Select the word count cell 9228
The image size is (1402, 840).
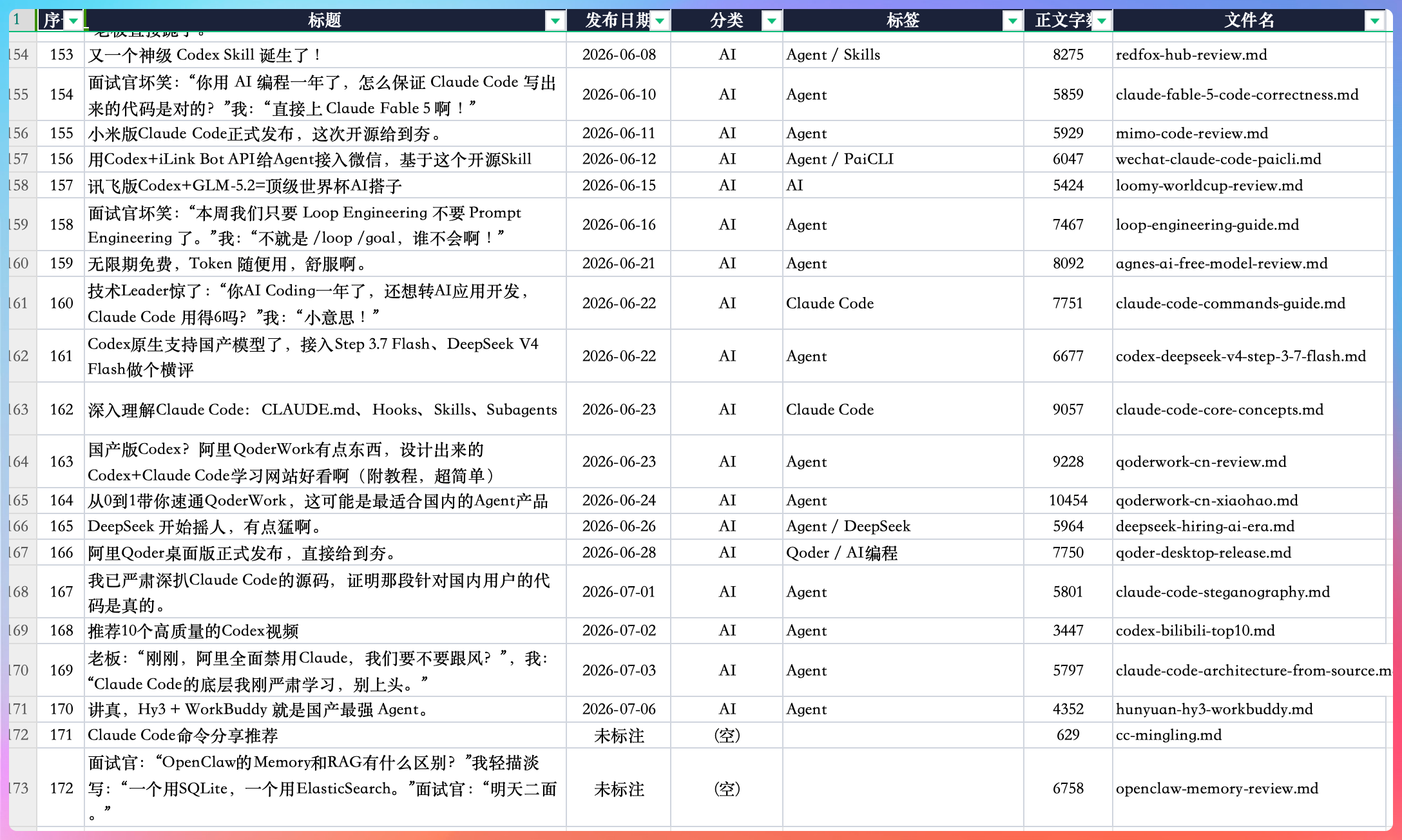(1068, 462)
